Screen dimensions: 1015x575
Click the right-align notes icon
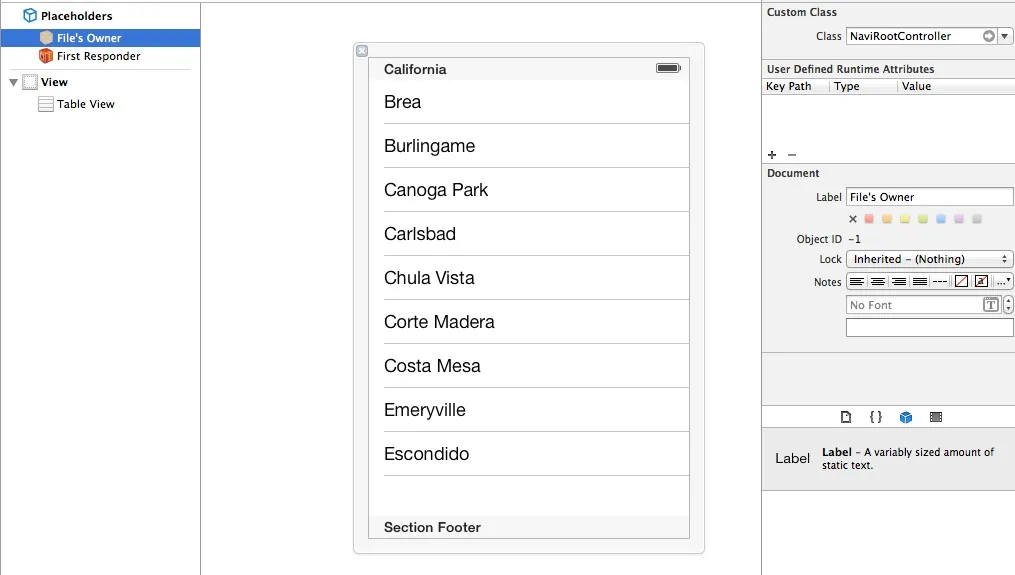[899, 282]
